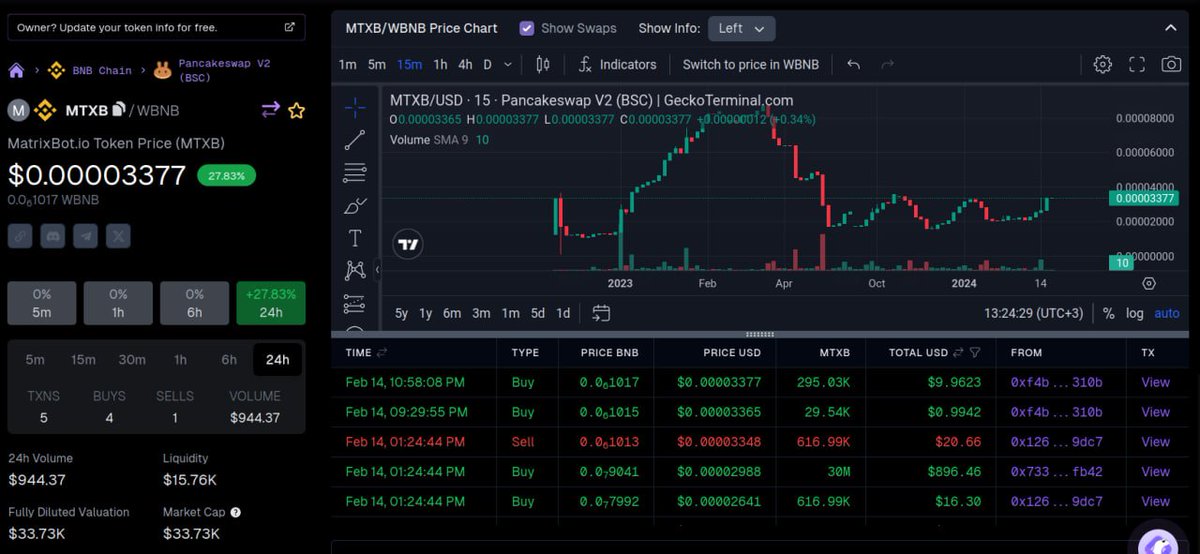Swap token pair with arrows icon
The image size is (1200, 554).
pos(270,110)
